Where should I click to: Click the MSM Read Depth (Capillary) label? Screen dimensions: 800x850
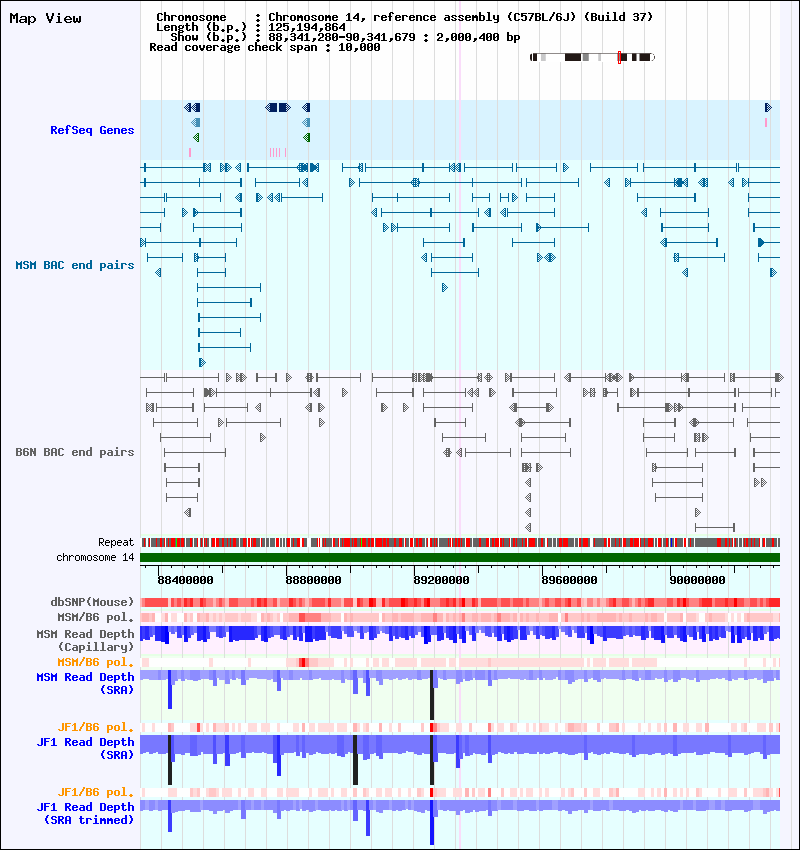tap(85, 641)
